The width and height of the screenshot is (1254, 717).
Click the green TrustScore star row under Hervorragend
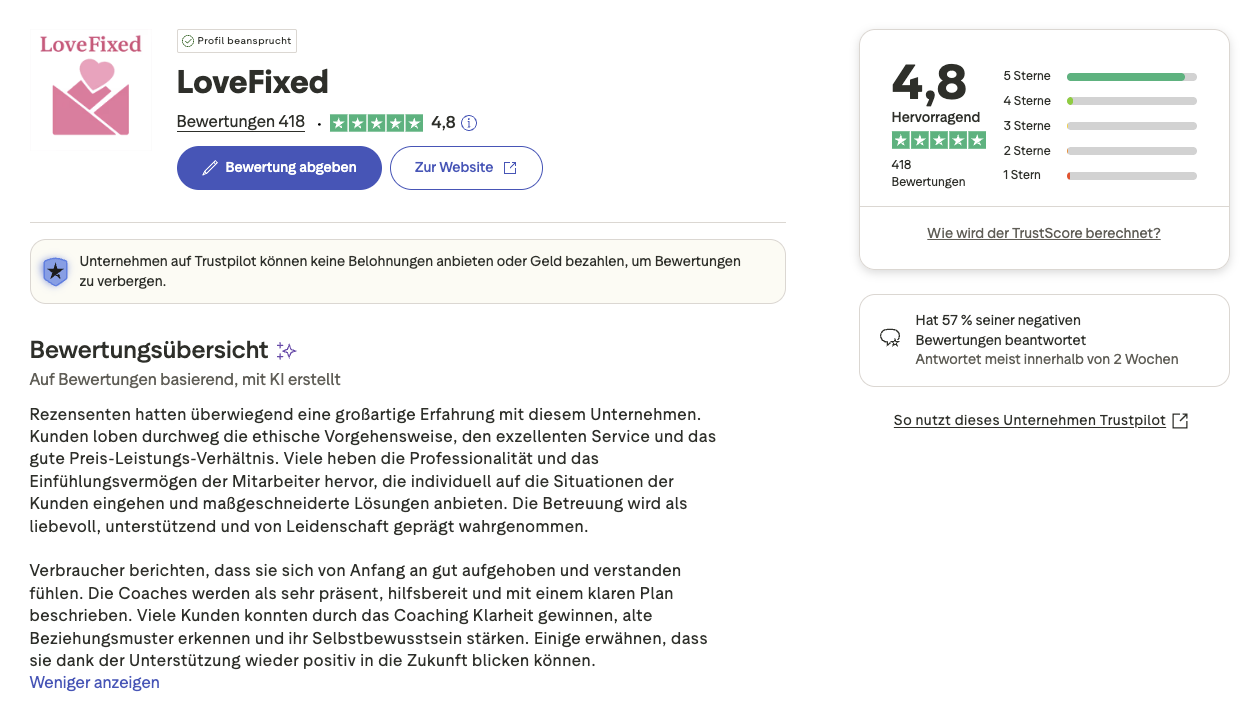[939, 140]
